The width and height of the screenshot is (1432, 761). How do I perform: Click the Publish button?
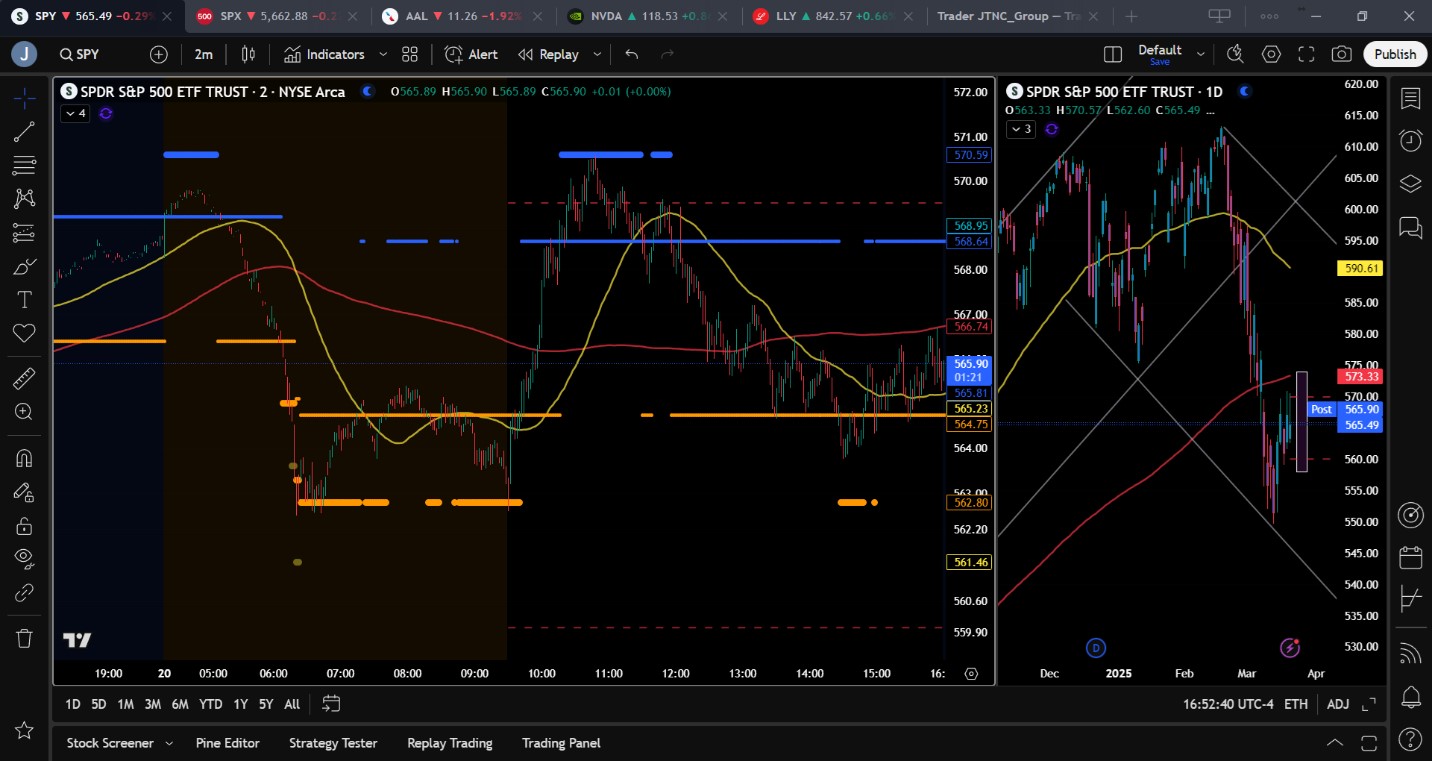tap(1395, 54)
